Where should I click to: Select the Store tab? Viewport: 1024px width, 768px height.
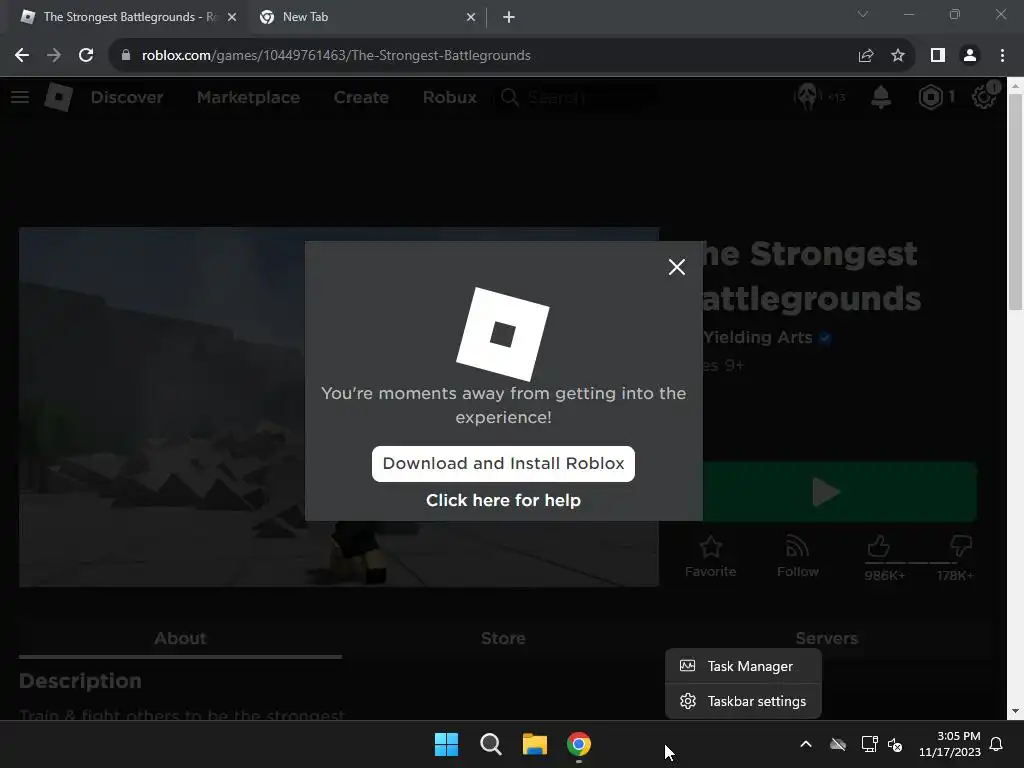503,638
